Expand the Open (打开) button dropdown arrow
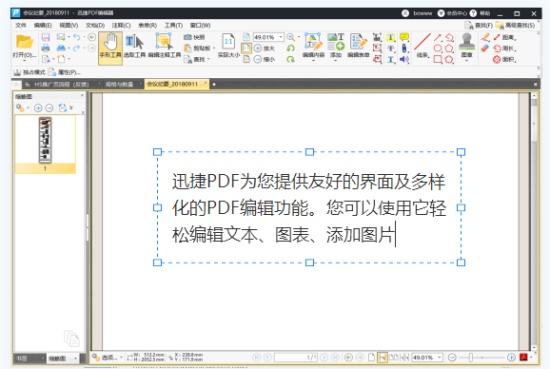This screenshot has width=550, height=369. click(x=24, y=61)
